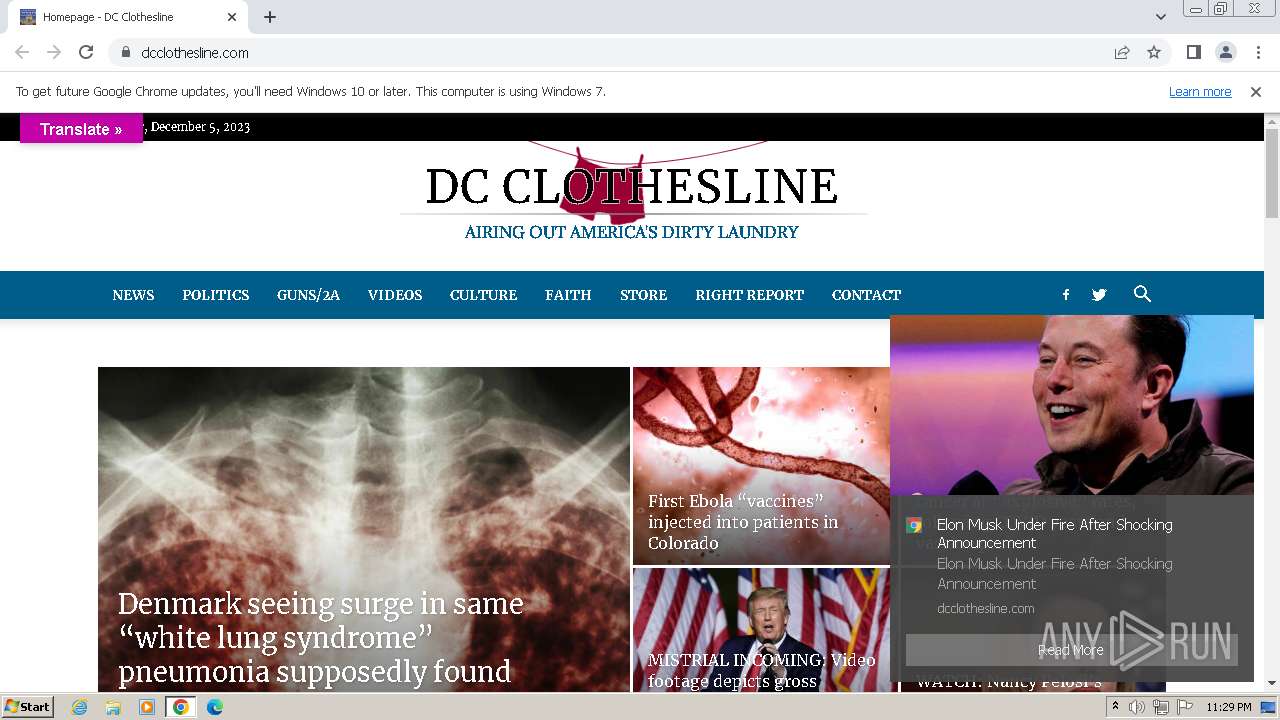Open the share page icon in address bar
This screenshot has height=720, width=1280.
tap(1122, 52)
